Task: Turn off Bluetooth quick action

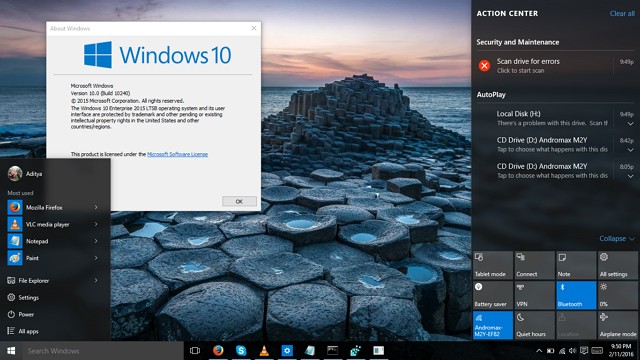Action: click(576, 295)
